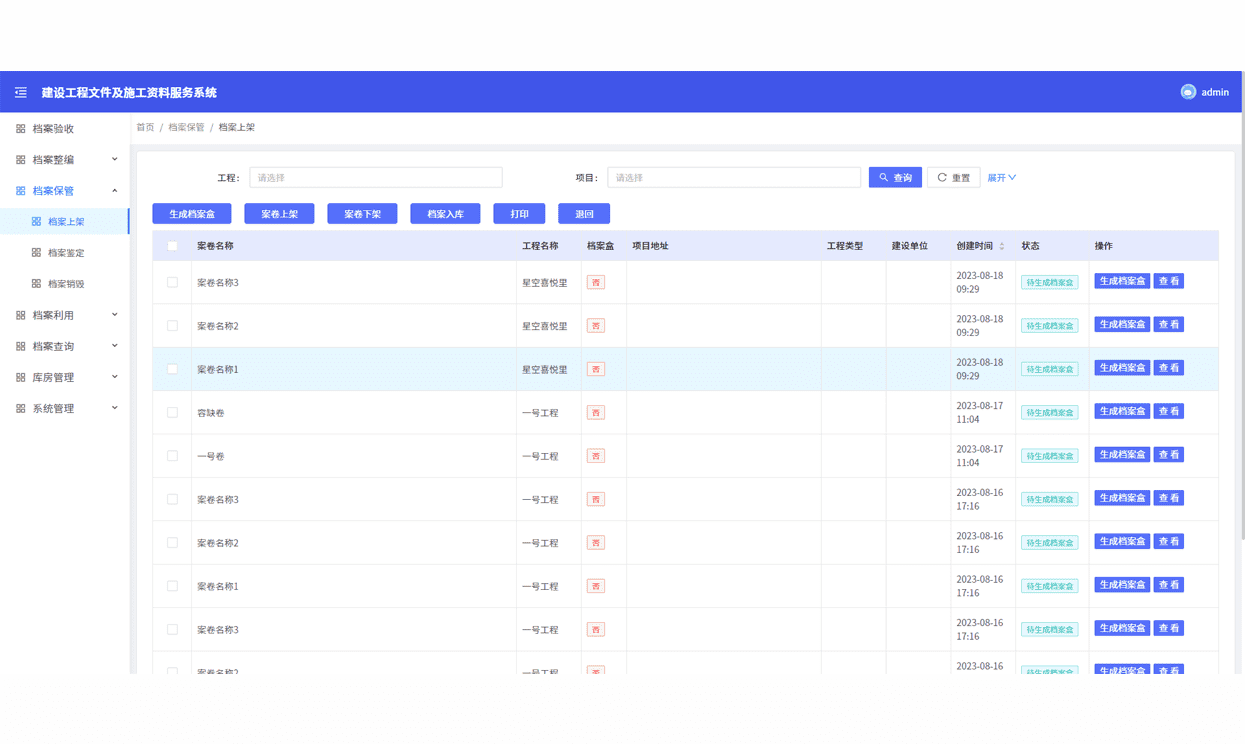Go to 首页 in the breadcrumb
The width and height of the screenshot is (1245, 744).
146,127
